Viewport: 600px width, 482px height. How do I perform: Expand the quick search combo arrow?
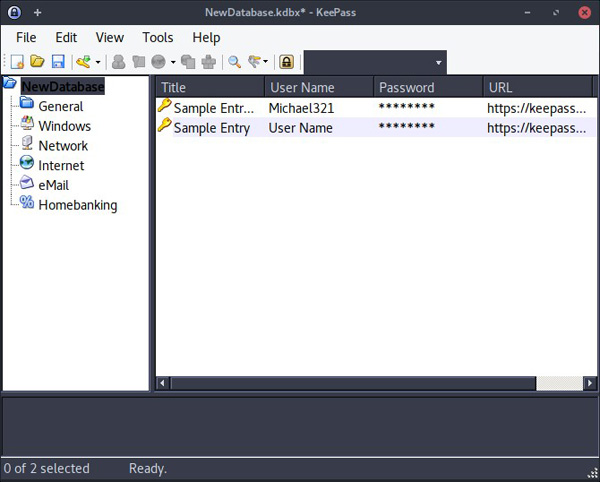click(439, 62)
